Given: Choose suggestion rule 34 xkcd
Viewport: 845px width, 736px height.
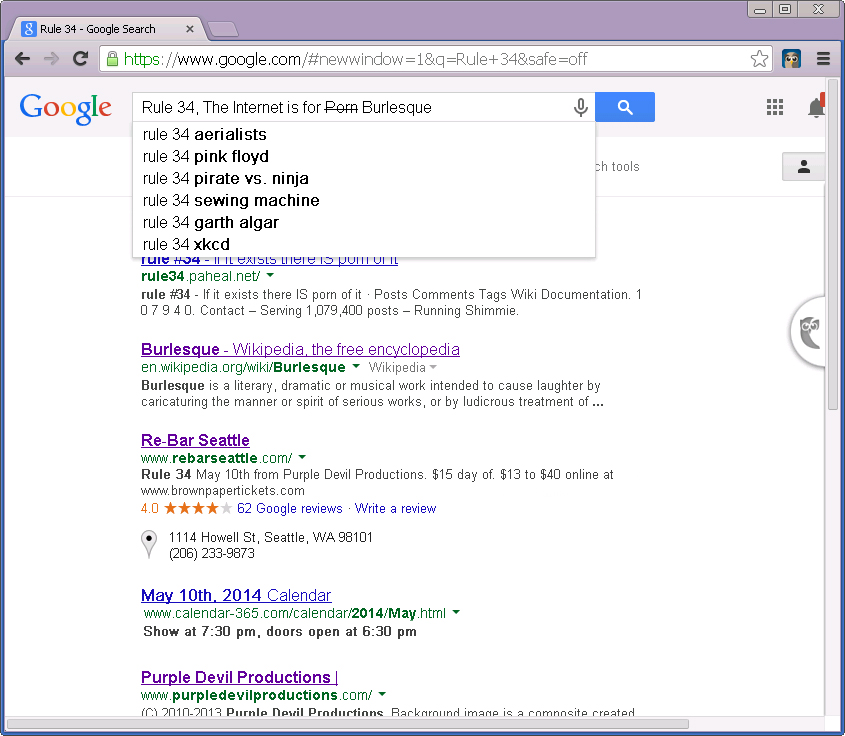Looking at the screenshot, I should click(364, 244).
